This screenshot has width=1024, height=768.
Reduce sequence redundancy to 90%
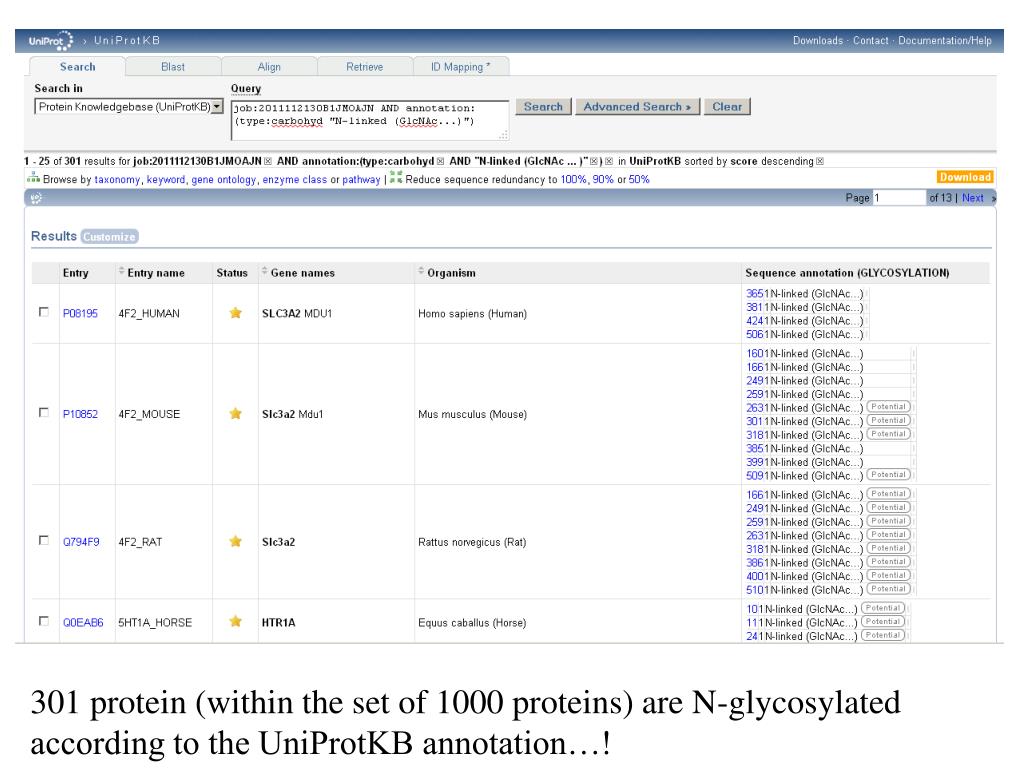click(603, 180)
